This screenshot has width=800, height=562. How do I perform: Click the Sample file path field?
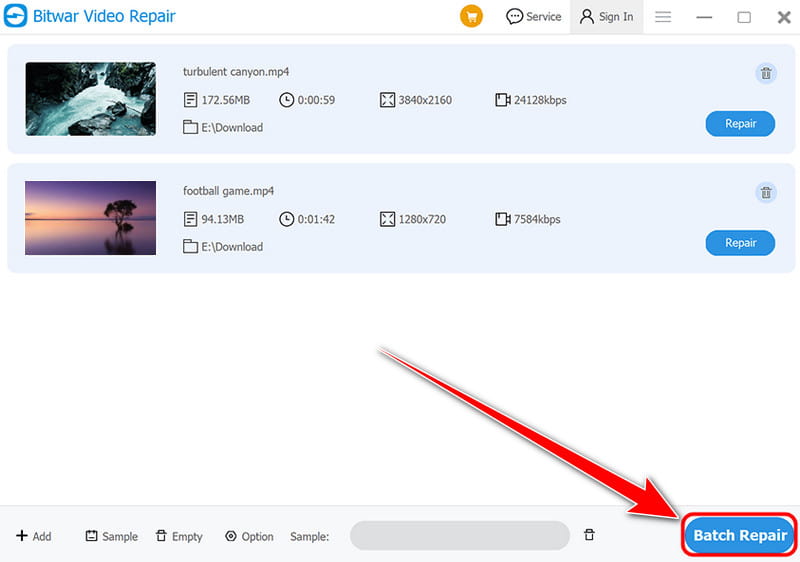point(459,536)
